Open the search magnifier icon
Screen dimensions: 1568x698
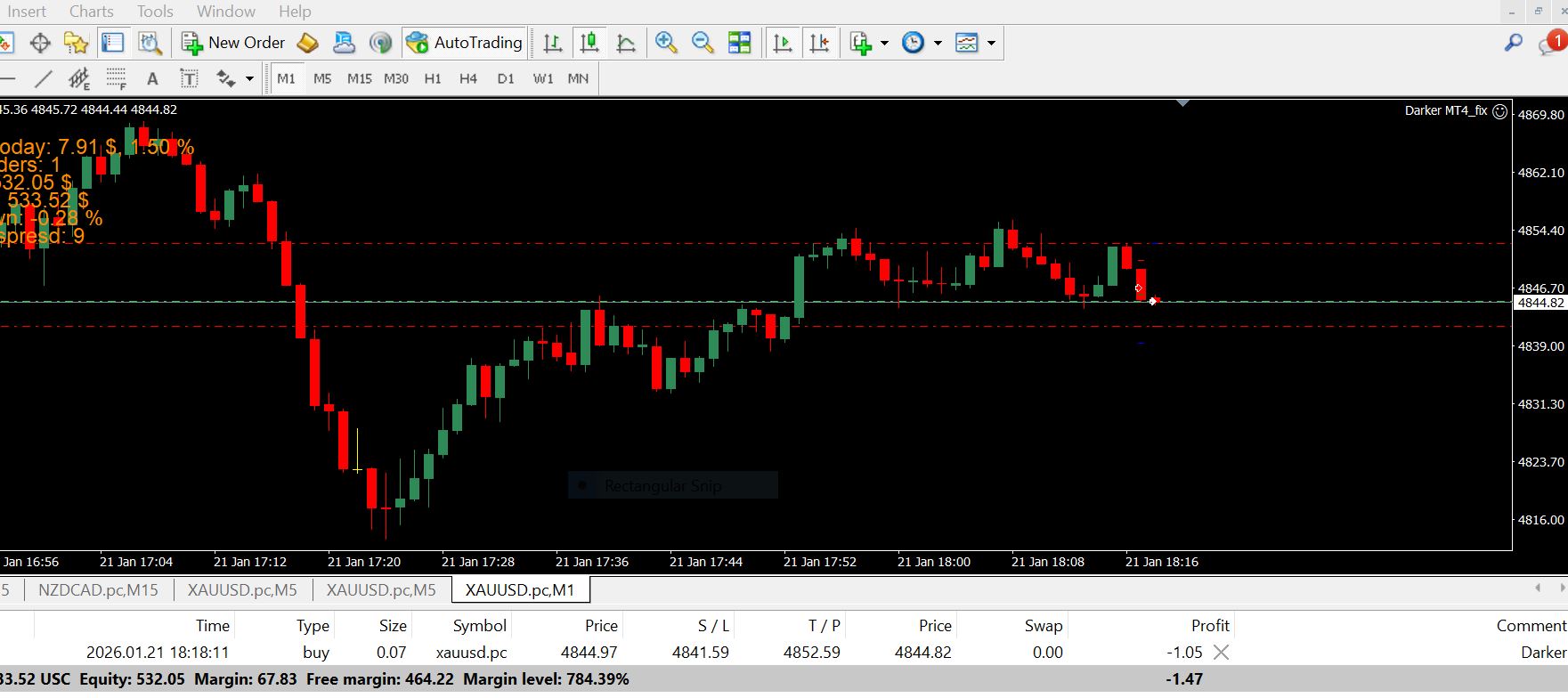1513,43
